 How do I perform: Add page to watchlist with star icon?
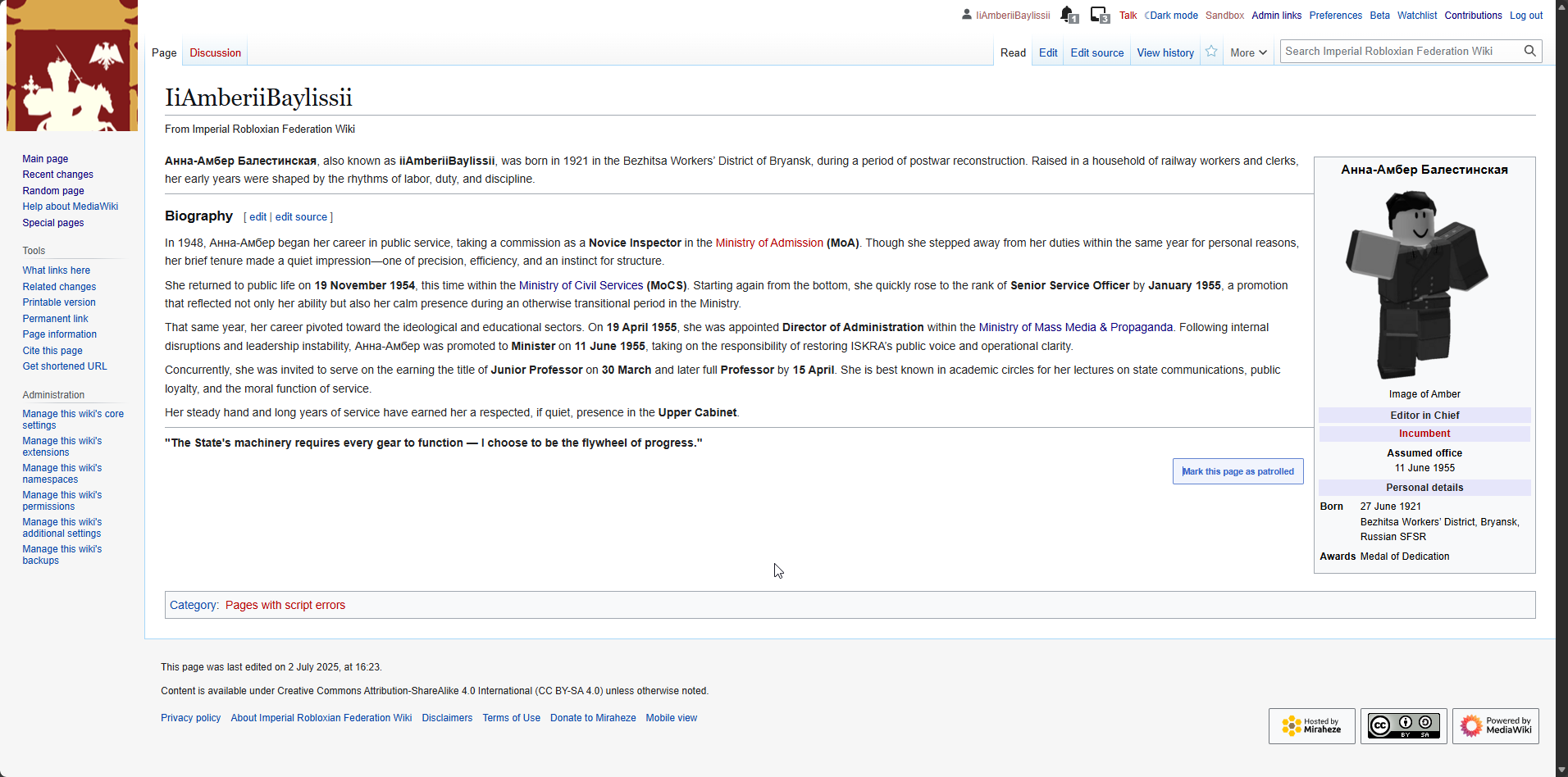(1211, 52)
